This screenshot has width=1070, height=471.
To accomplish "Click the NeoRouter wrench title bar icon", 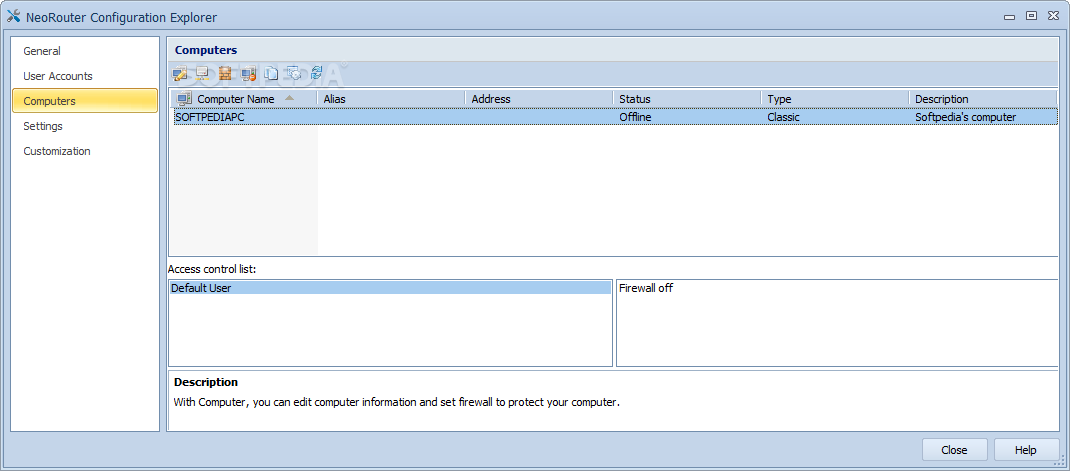I will click(13, 16).
